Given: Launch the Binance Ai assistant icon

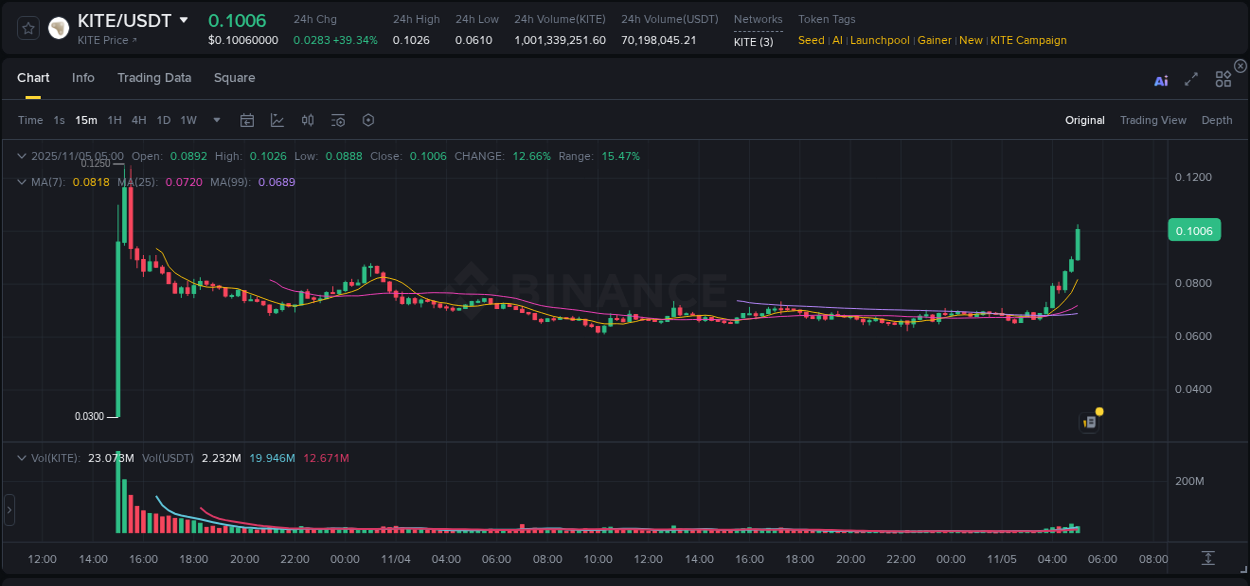Looking at the screenshot, I should pos(1161,81).
